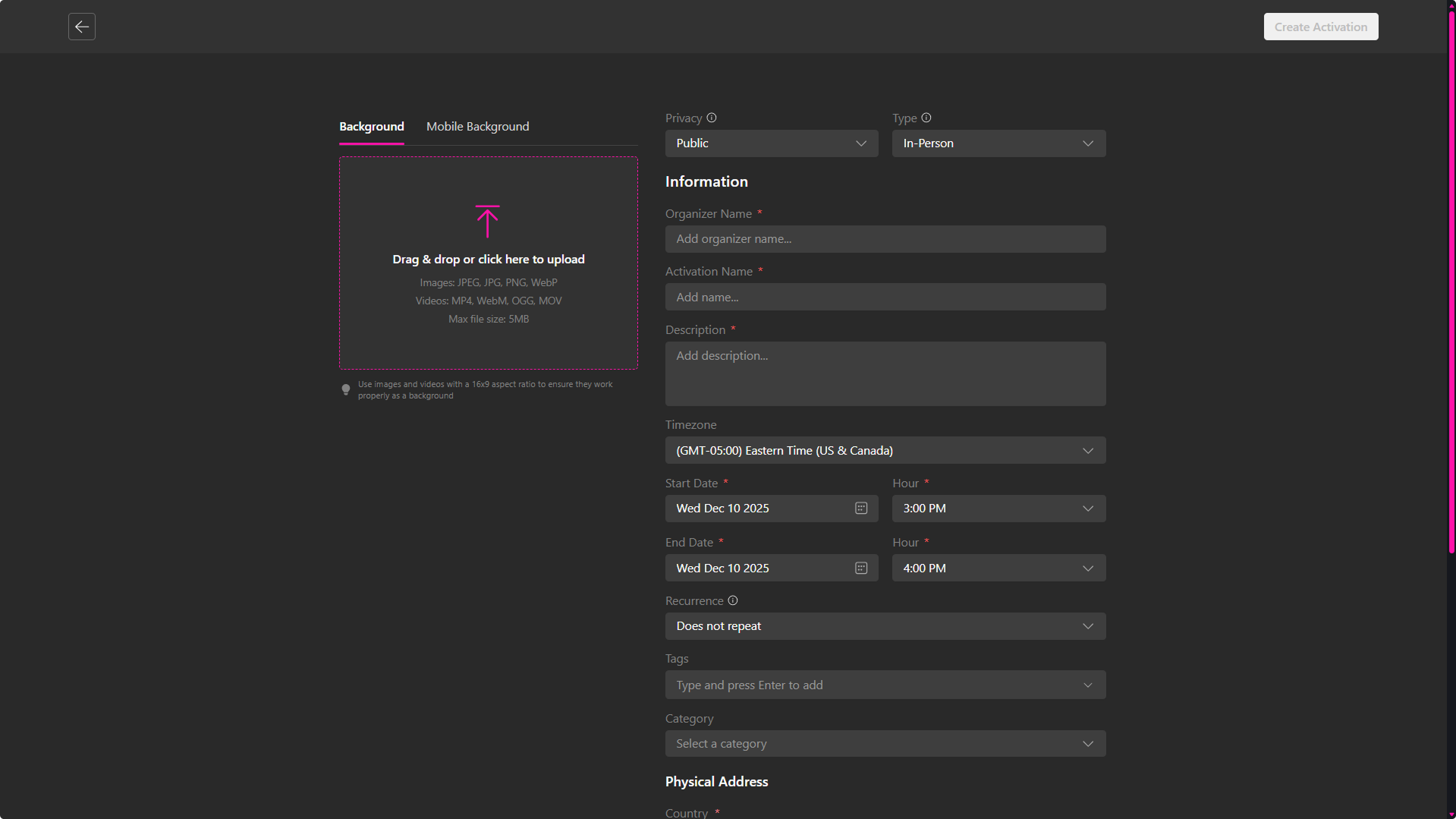Click the pink upload arrow icon

click(x=487, y=221)
